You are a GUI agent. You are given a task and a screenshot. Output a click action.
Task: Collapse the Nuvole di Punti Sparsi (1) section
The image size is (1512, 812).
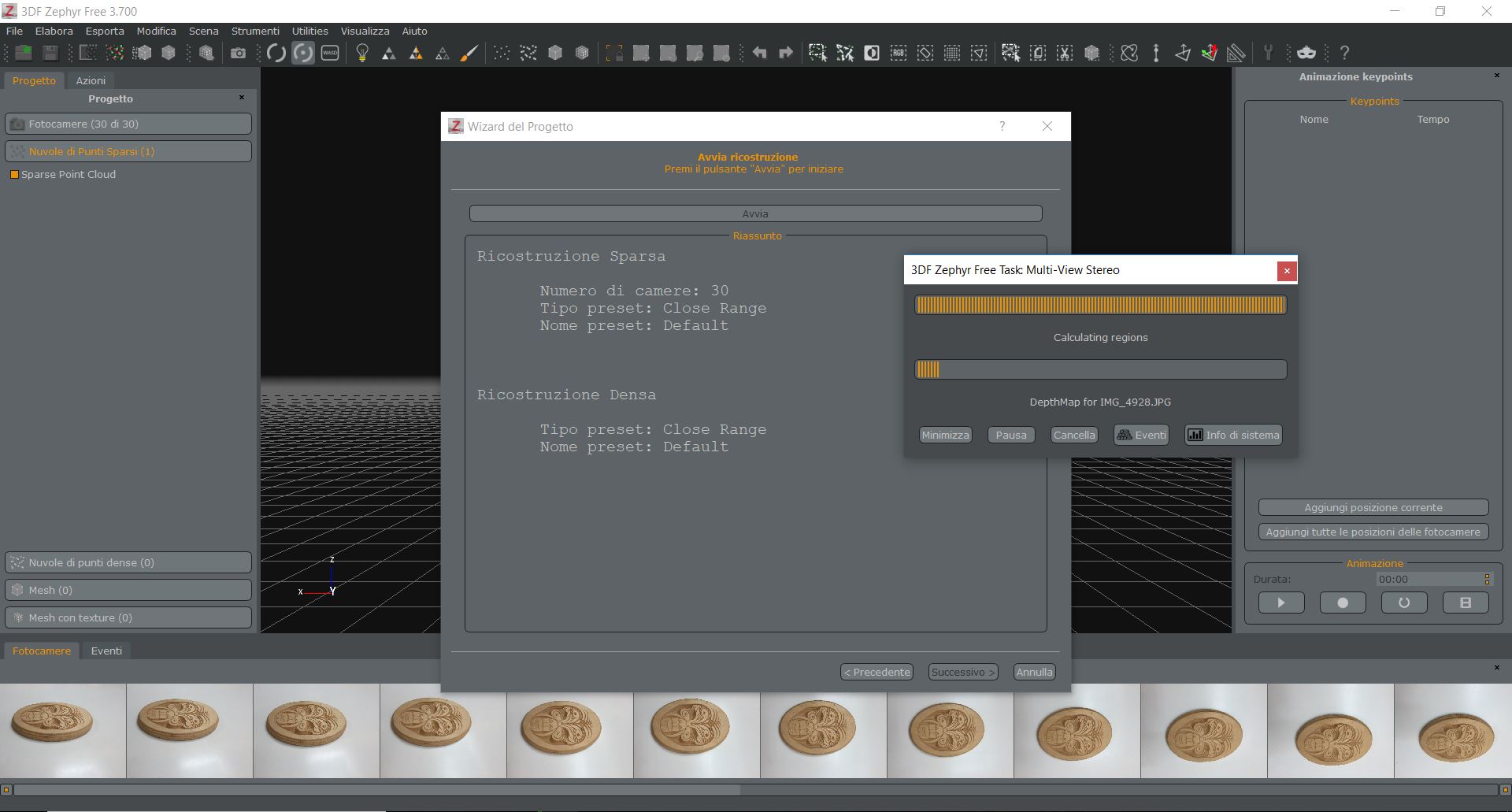coord(128,151)
